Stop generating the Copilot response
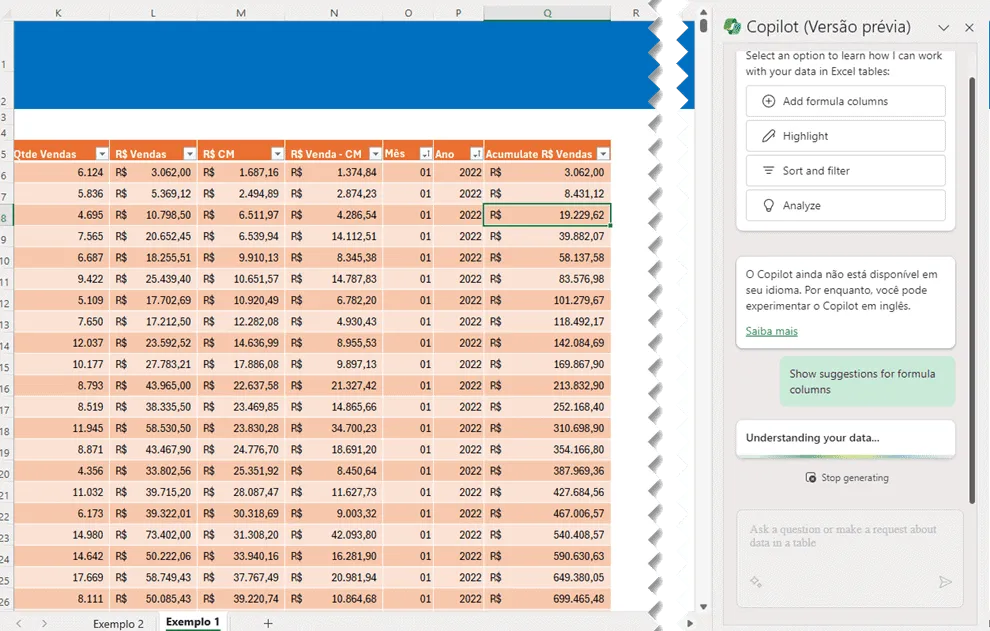The height and width of the screenshot is (631, 990). pos(847,478)
